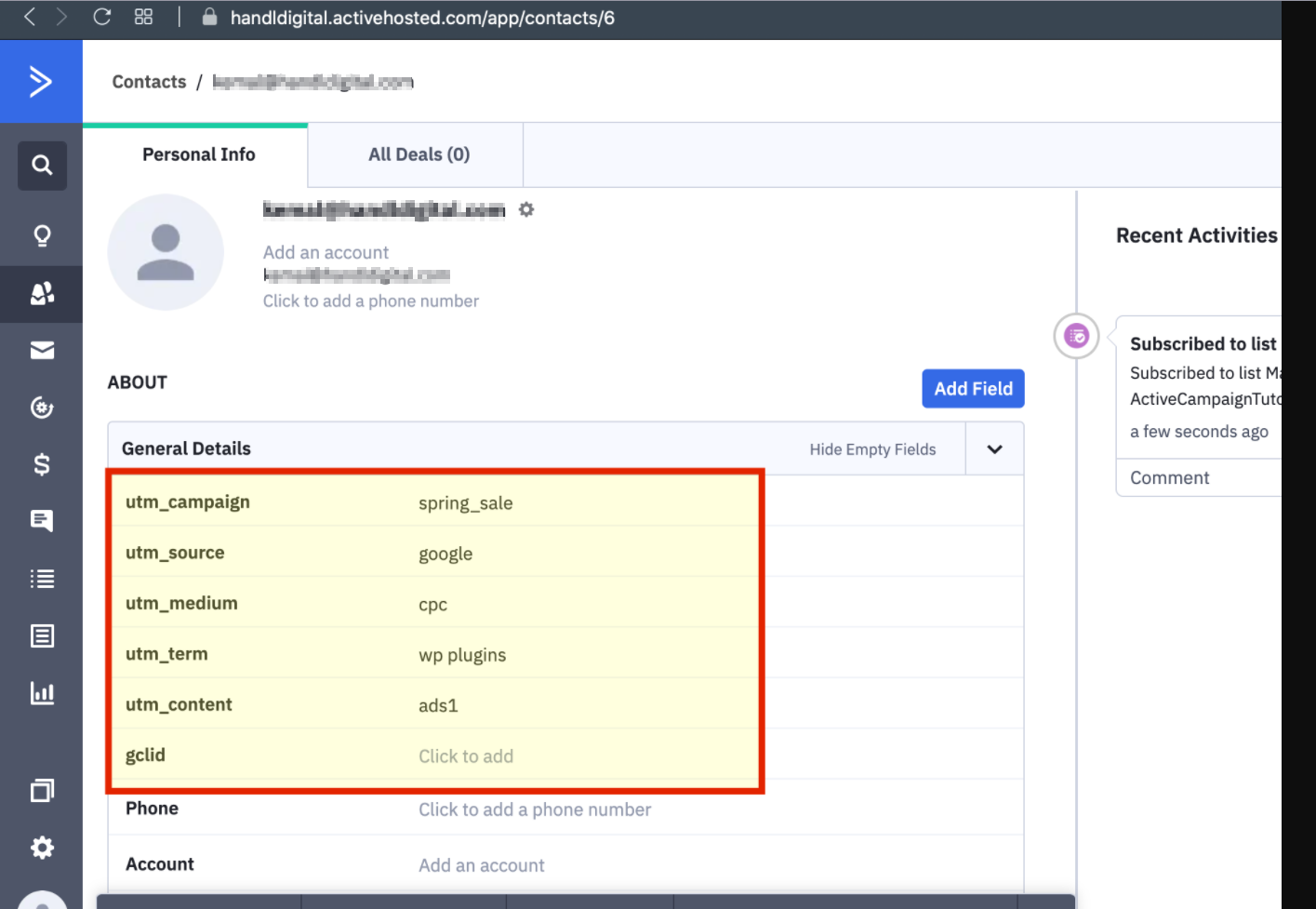
Task: Click the contact avatar placeholder
Action: 166,252
